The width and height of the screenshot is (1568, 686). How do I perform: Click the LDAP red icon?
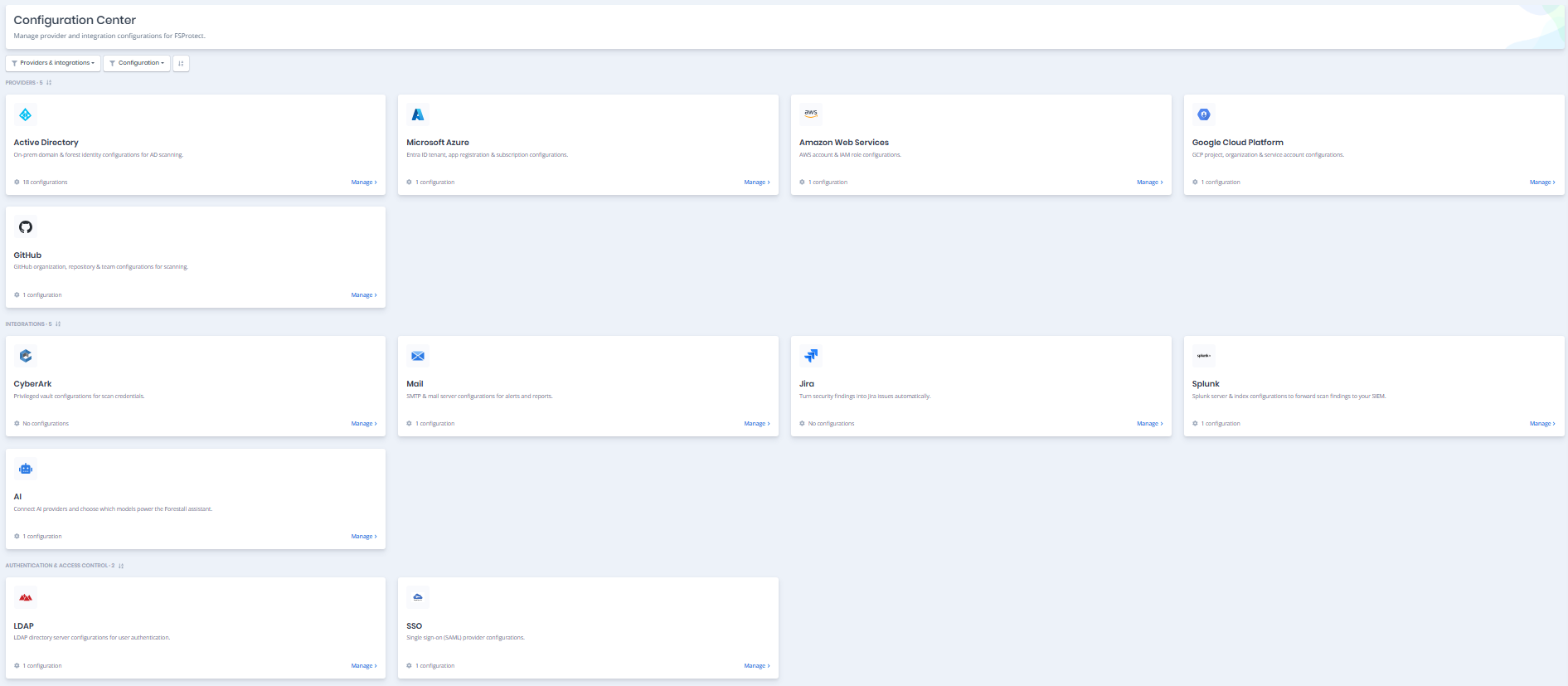coord(26,597)
